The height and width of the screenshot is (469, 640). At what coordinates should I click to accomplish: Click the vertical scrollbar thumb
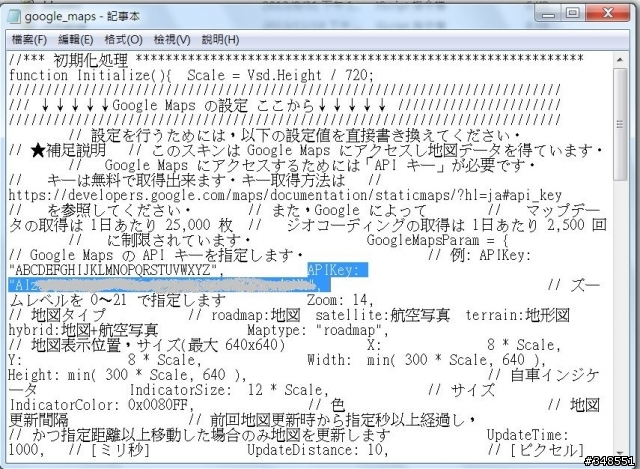(x=620, y=124)
